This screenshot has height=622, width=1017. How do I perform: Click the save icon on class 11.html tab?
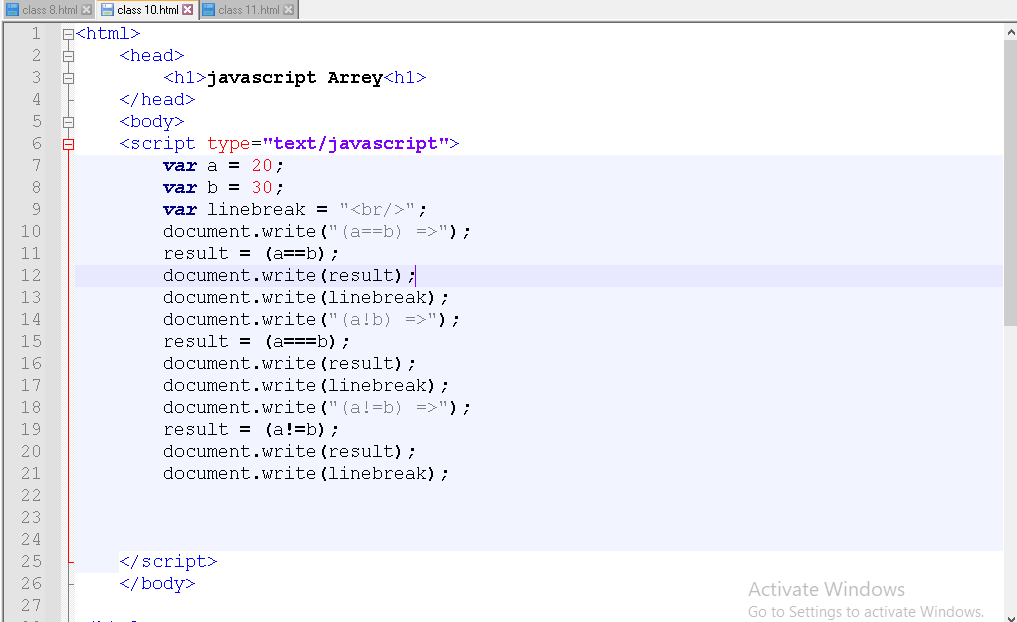[208, 10]
